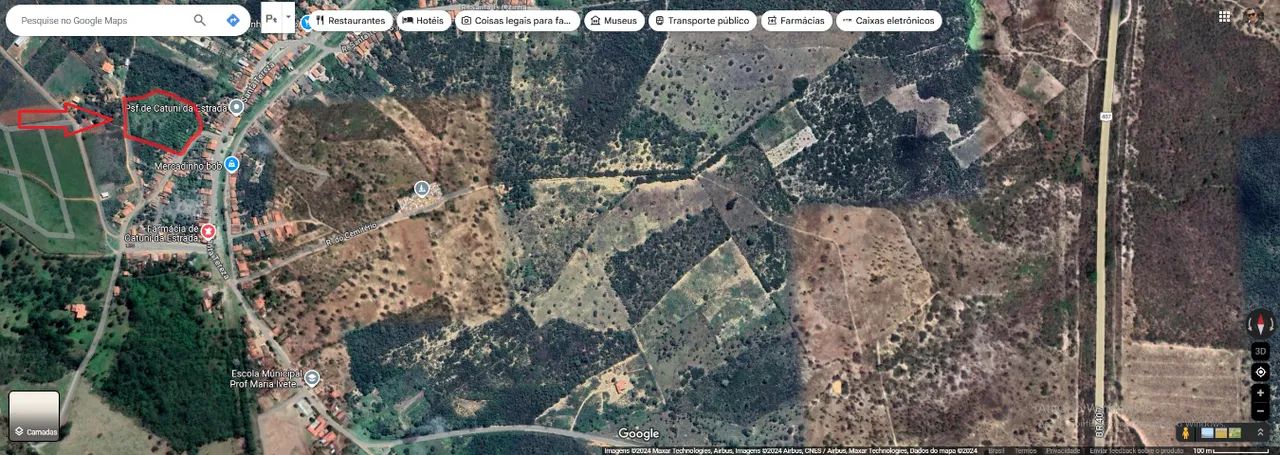The width and height of the screenshot is (1280, 455).
Task: Center map on my location
Action: (1260, 372)
